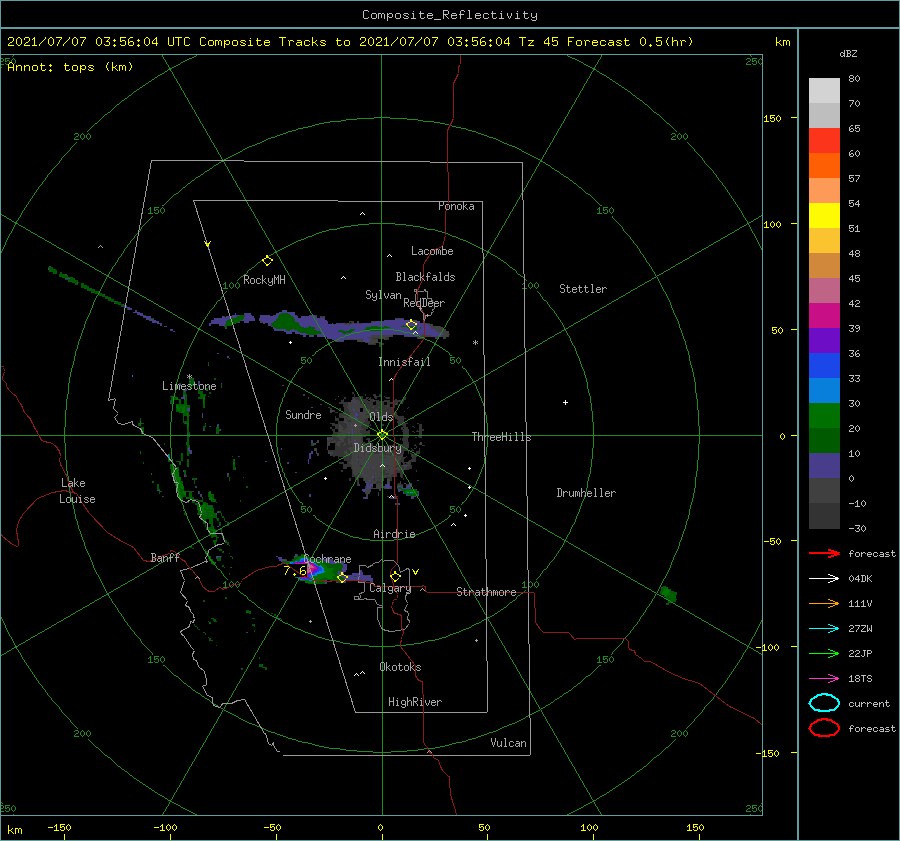Click the Didsbury town label
This screenshot has height=841, width=900.
click(x=377, y=448)
